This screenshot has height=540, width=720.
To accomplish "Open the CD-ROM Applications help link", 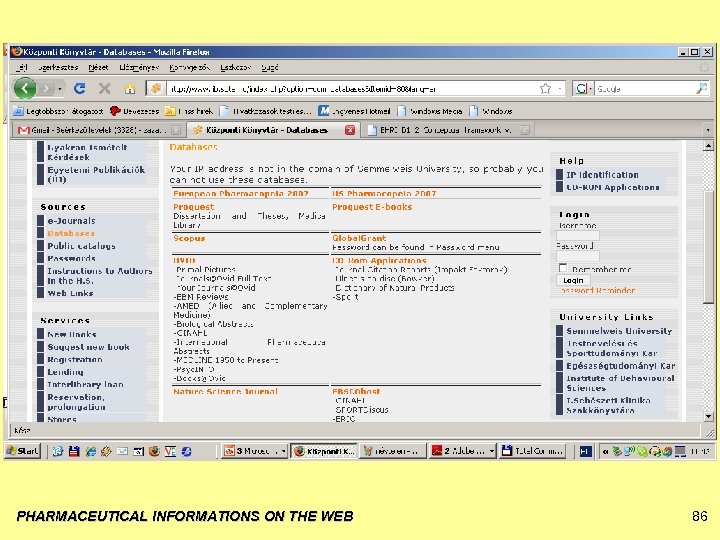I will [x=613, y=187].
